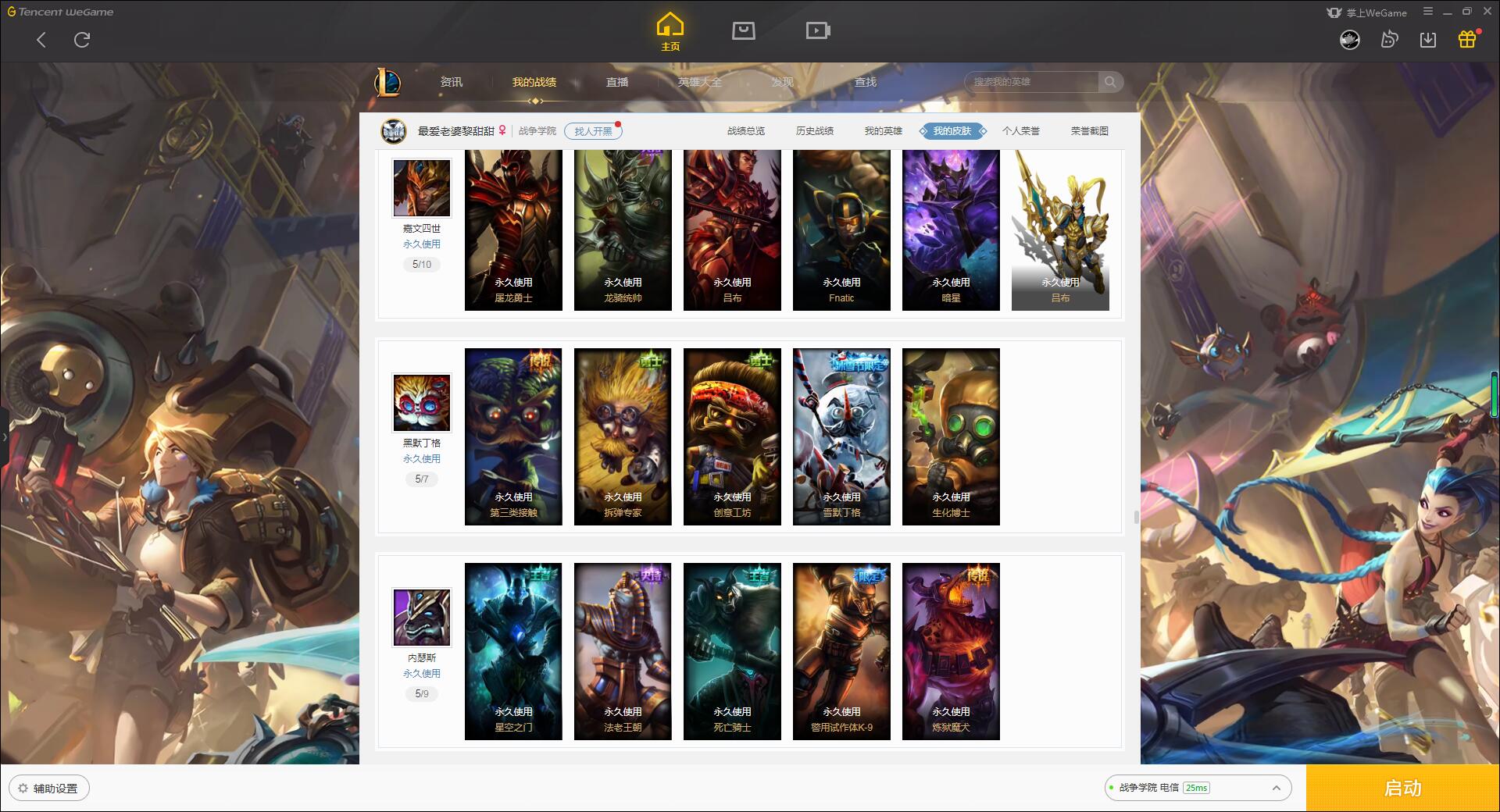
Task: Open the 生化博士 skin card
Action: click(951, 436)
